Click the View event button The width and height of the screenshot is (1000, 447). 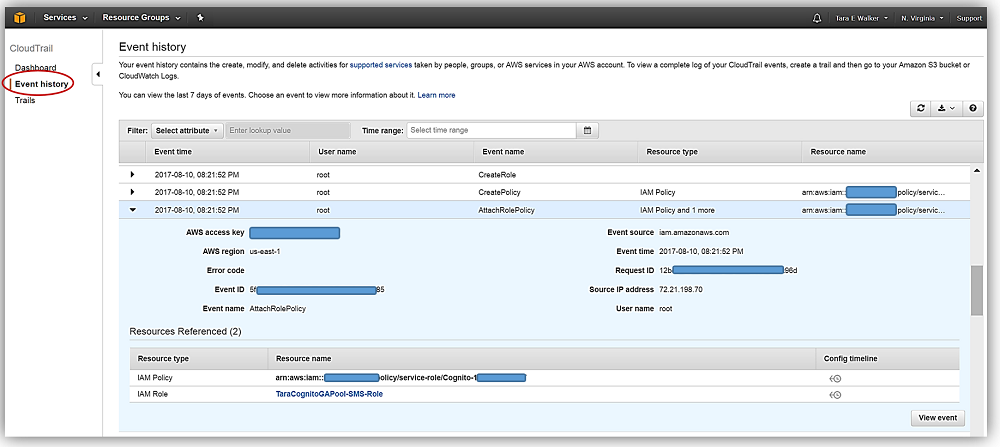[938, 418]
